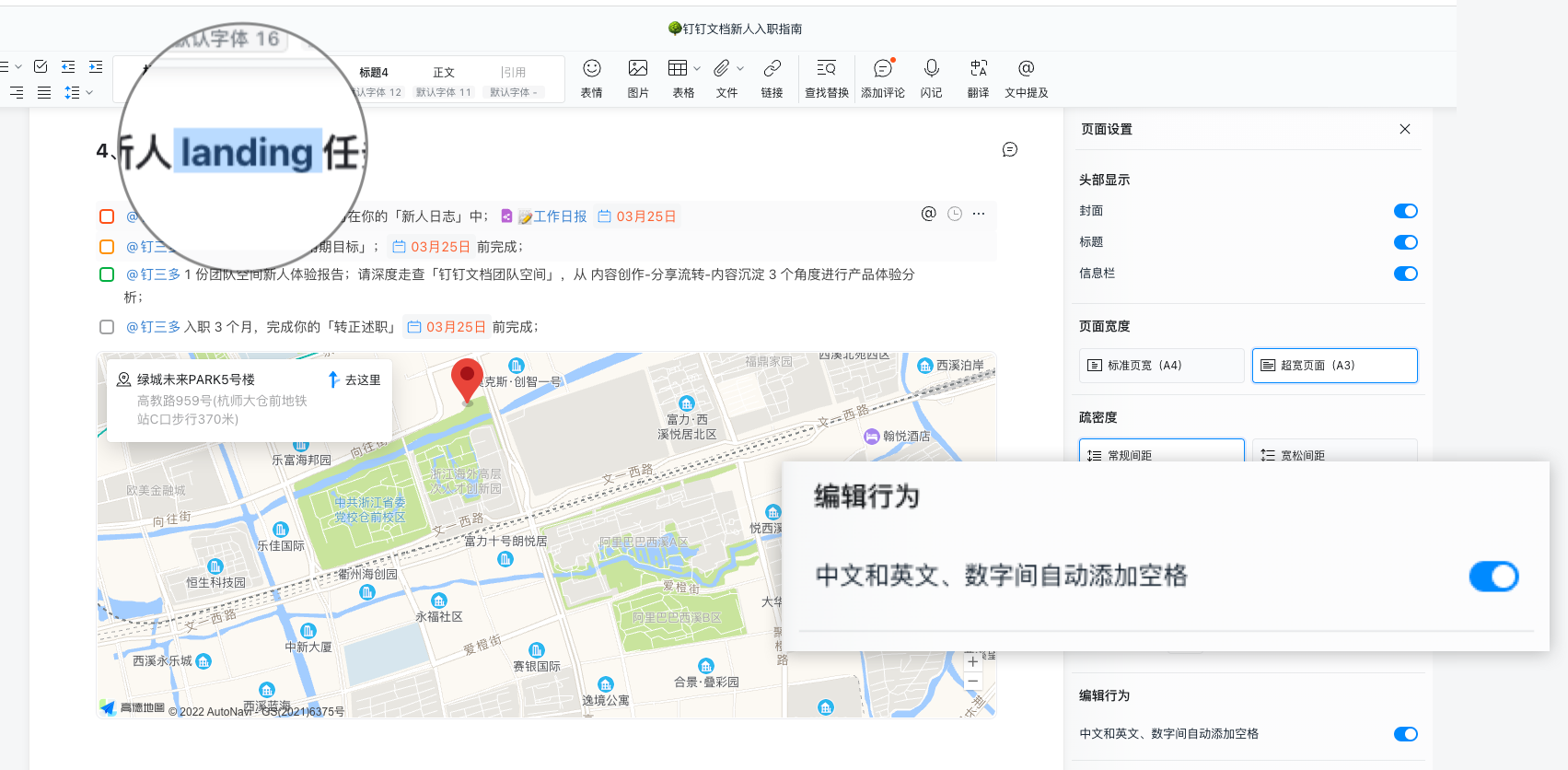Screen dimensions: 1568x770
Task: Start 闪记 voice notes
Action: pyautogui.click(x=931, y=78)
